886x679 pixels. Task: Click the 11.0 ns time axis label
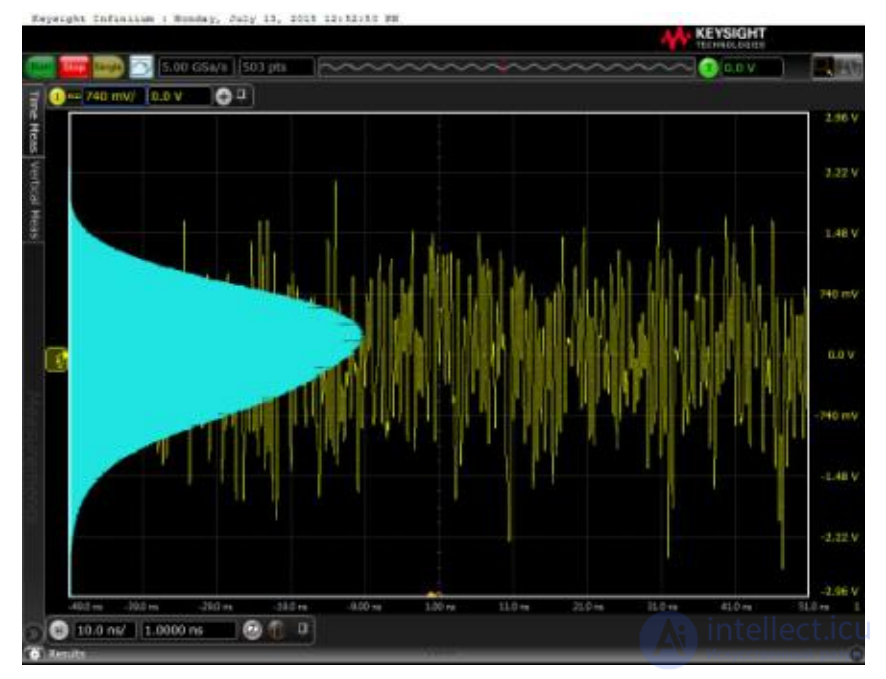514,607
